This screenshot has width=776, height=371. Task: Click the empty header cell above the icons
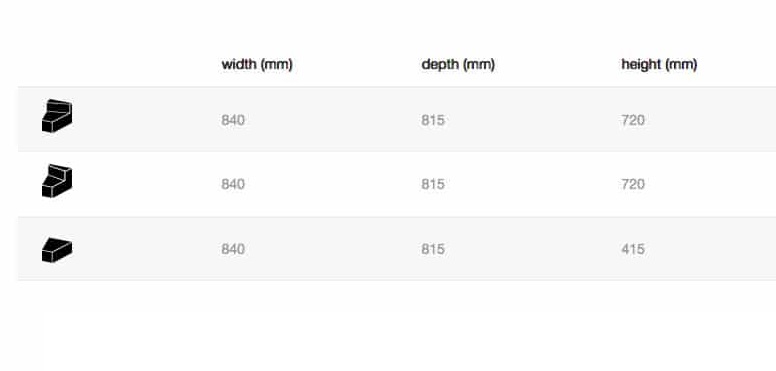pyautogui.click(x=119, y=64)
